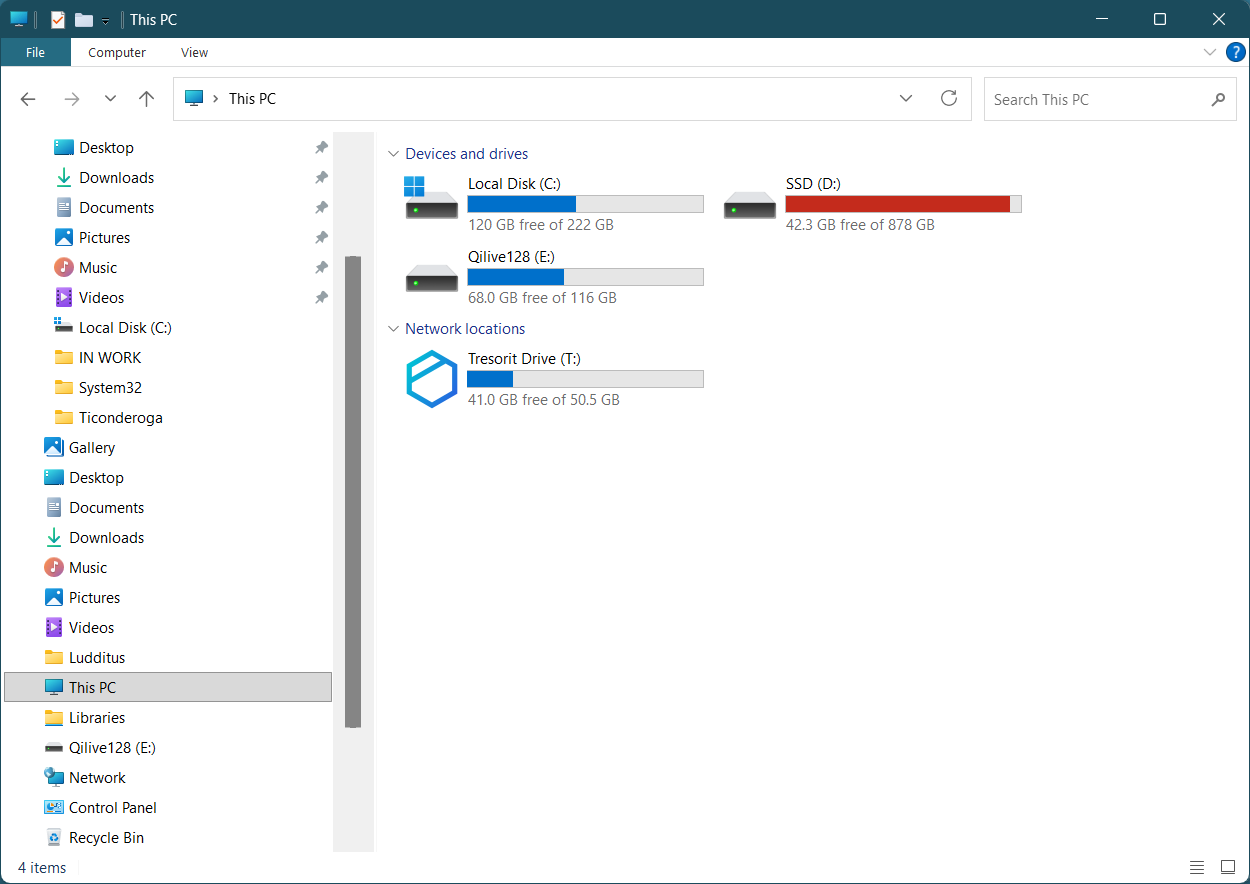Screen dimensions: 1250x884
Task: Open the SSD (D:) drive icon
Action: click(750, 203)
